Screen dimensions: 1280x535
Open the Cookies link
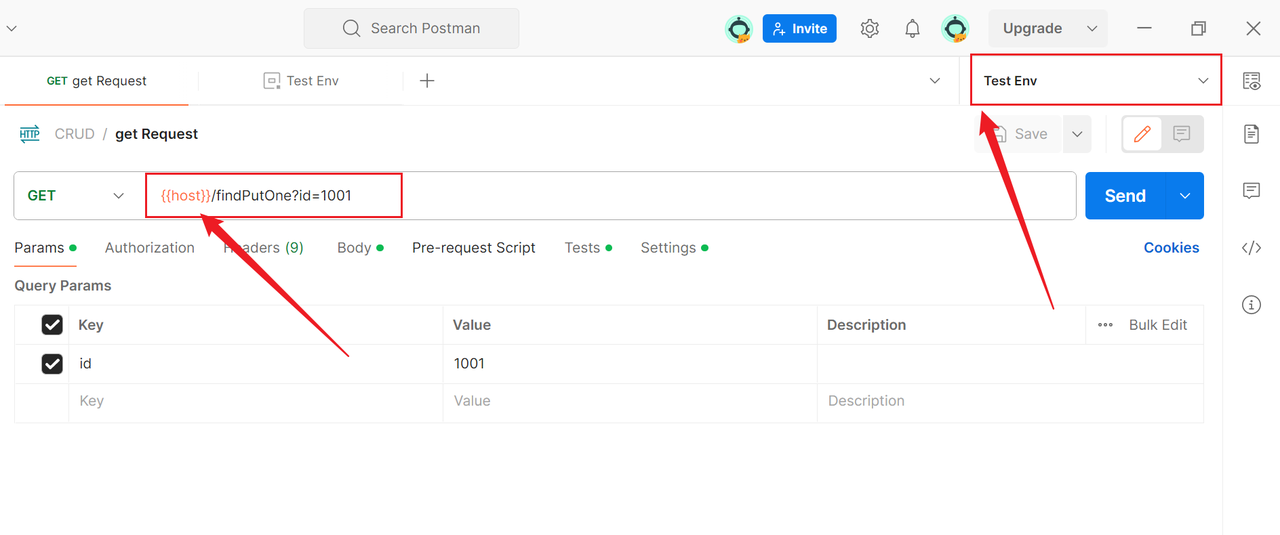click(x=1171, y=248)
